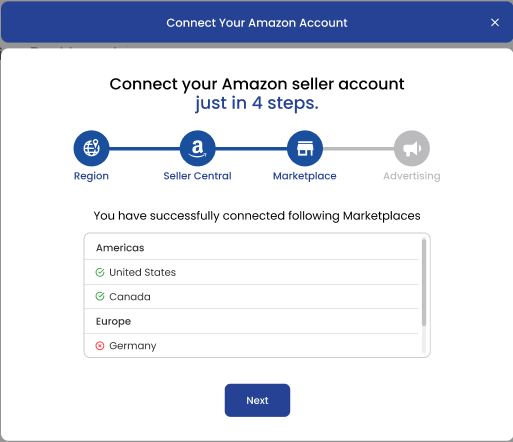Close the Connect Your Amazon Account dialog
Viewport: 513px width, 442px height.
point(495,22)
